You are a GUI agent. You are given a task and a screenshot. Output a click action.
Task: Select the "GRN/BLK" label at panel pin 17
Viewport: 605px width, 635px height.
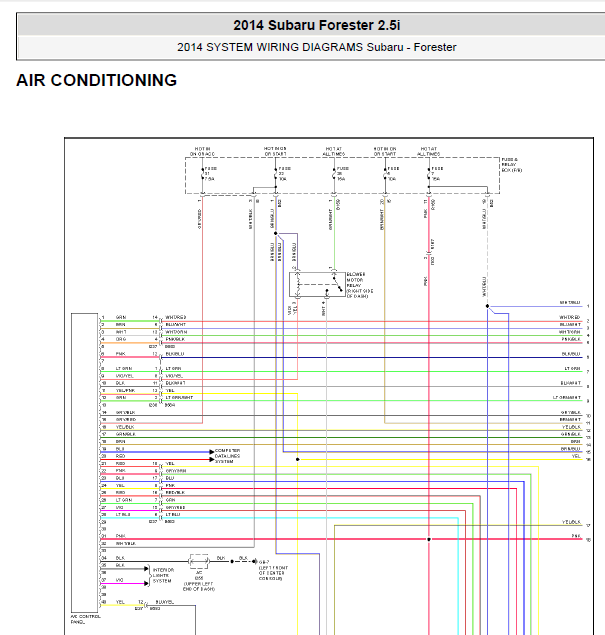point(125,434)
